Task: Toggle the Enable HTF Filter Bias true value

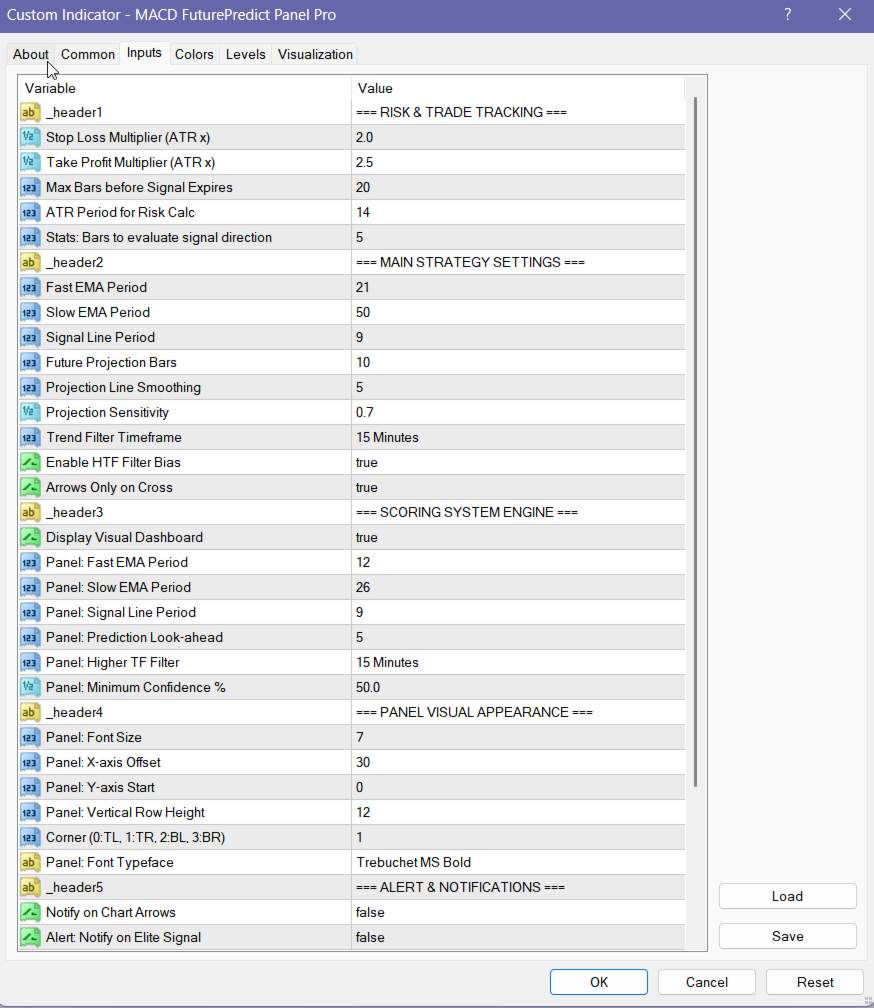Action: pos(518,463)
